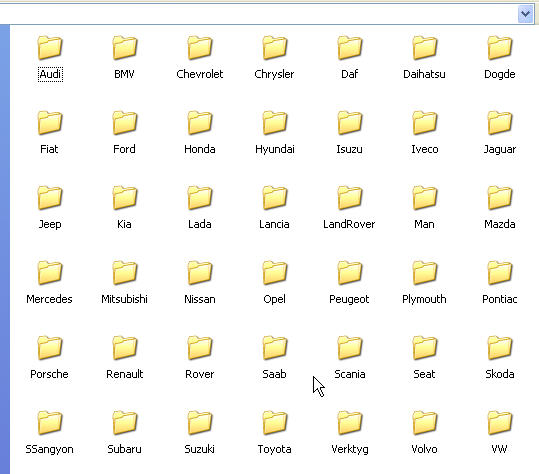Select the VW folder icon

point(499,422)
